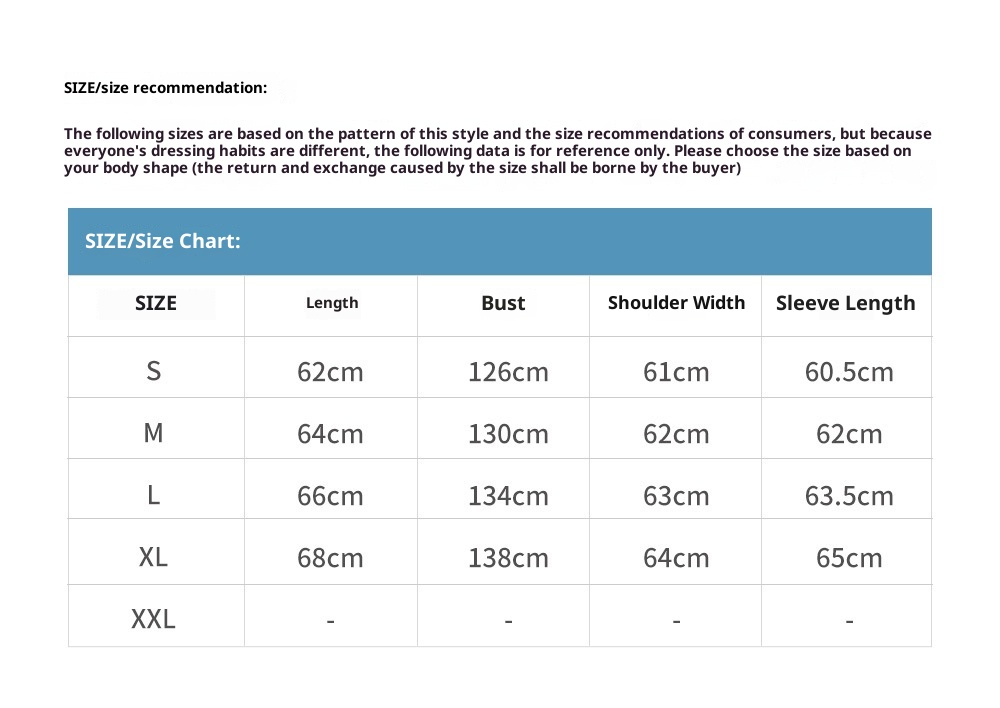The width and height of the screenshot is (1000, 708).
Task: Click the 66cm length cell
Action: point(330,496)
